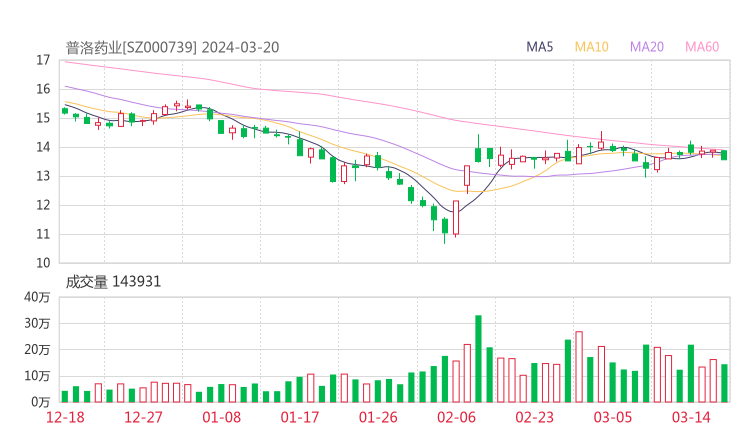Click the 03-14 date axis label
Viewport: 740px width, 440px height.
[x=691, y=417]
